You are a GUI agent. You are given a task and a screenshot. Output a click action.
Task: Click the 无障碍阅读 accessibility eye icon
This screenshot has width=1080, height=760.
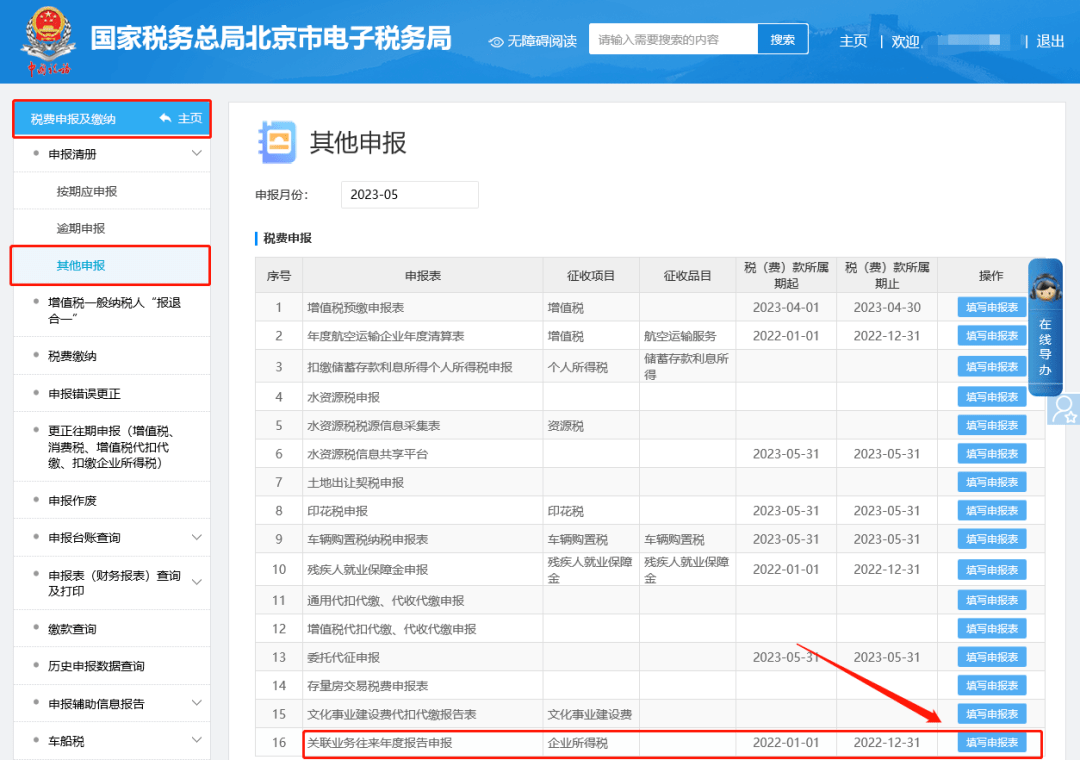[x=493, y=40]
